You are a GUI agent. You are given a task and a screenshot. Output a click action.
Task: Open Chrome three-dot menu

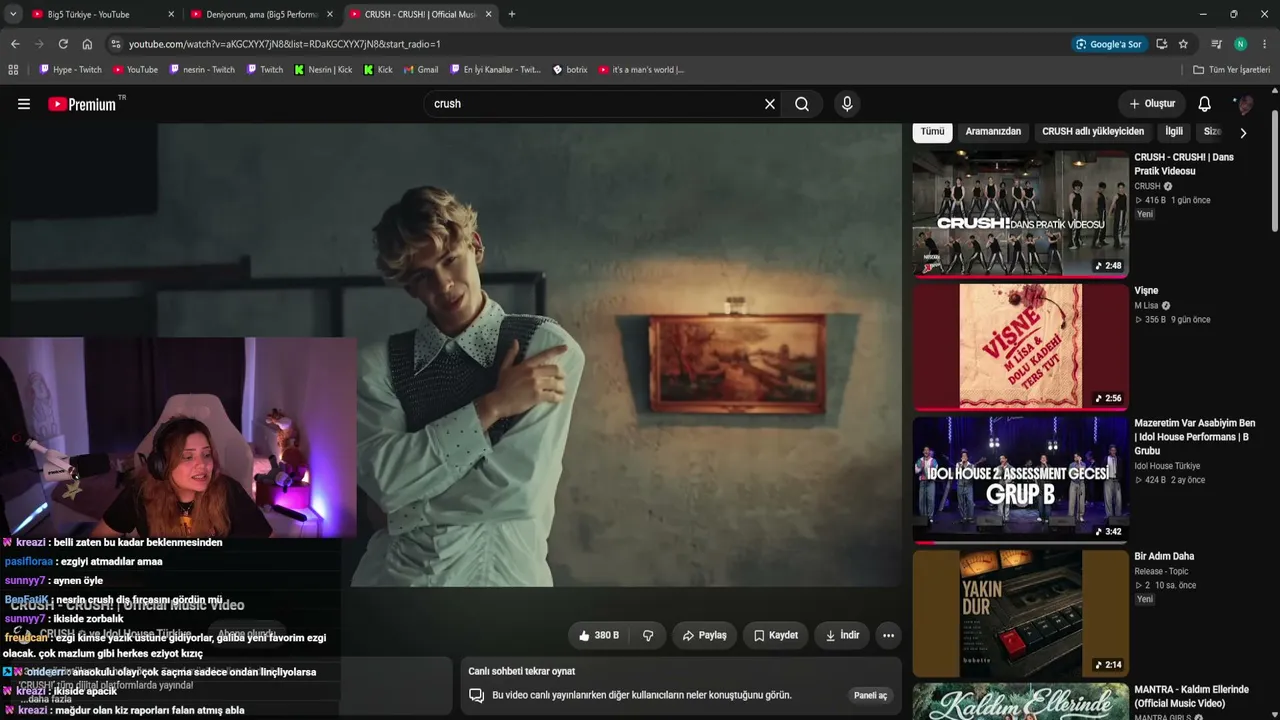tap(1265, 44)
